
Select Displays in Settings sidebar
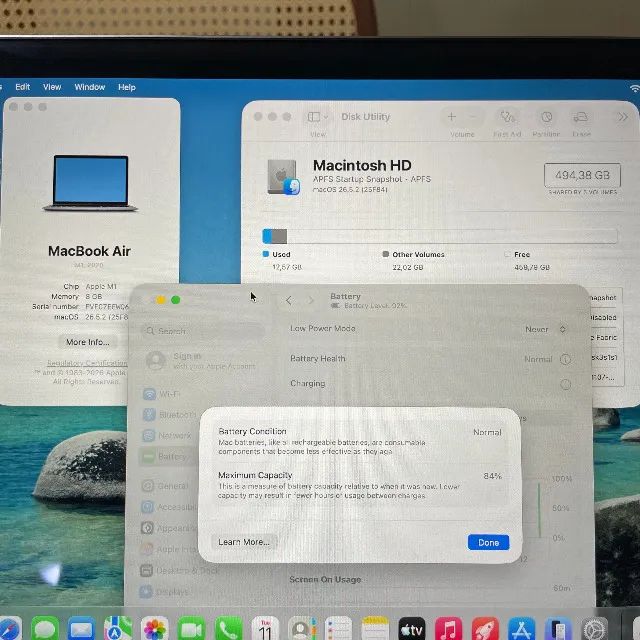[164, 591]
